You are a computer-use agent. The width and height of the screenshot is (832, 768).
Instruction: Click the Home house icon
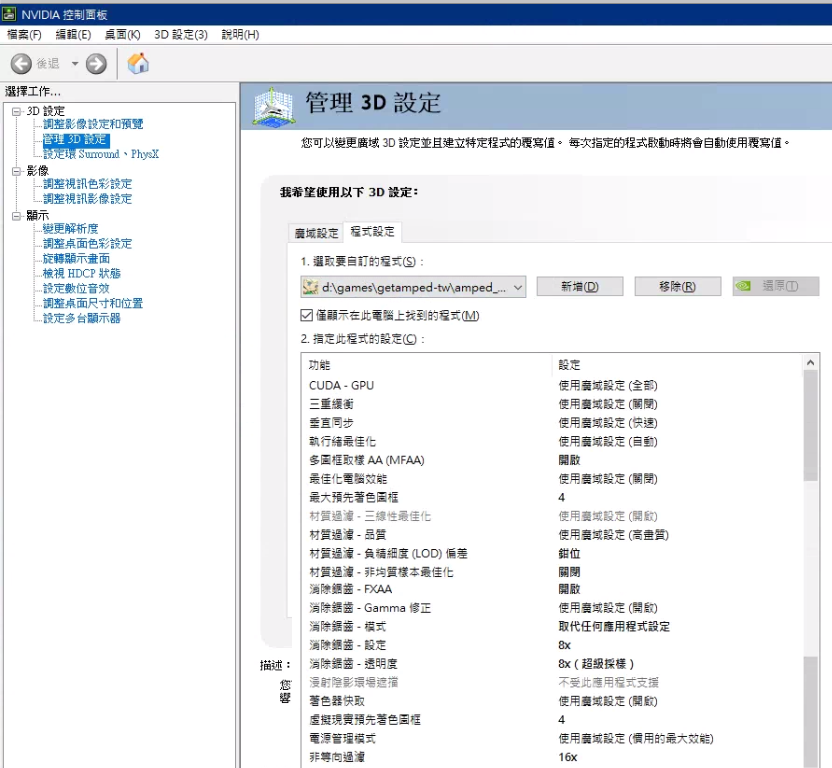[x=138, y=63]
